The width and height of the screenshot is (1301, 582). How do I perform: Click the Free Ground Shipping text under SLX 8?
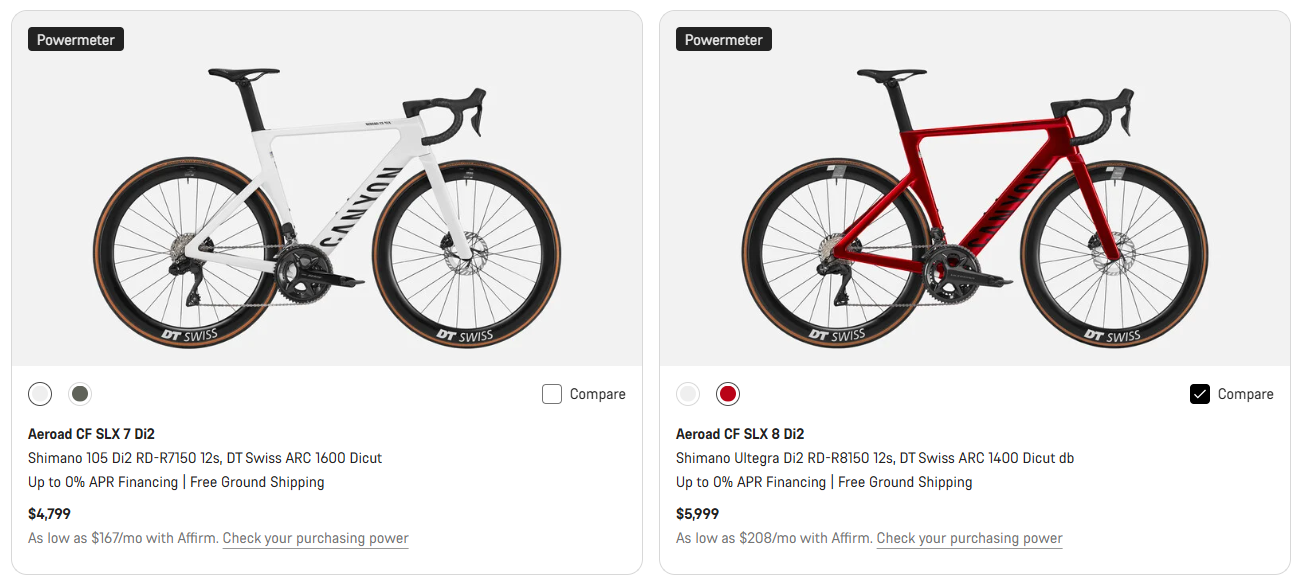point(905,482)
